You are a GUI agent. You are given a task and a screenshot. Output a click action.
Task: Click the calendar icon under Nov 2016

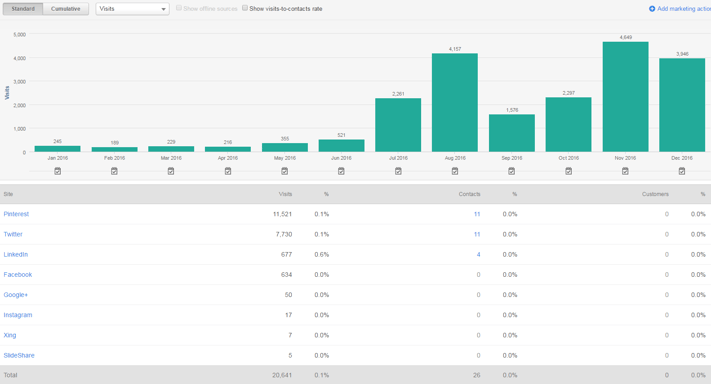[625, 171]
